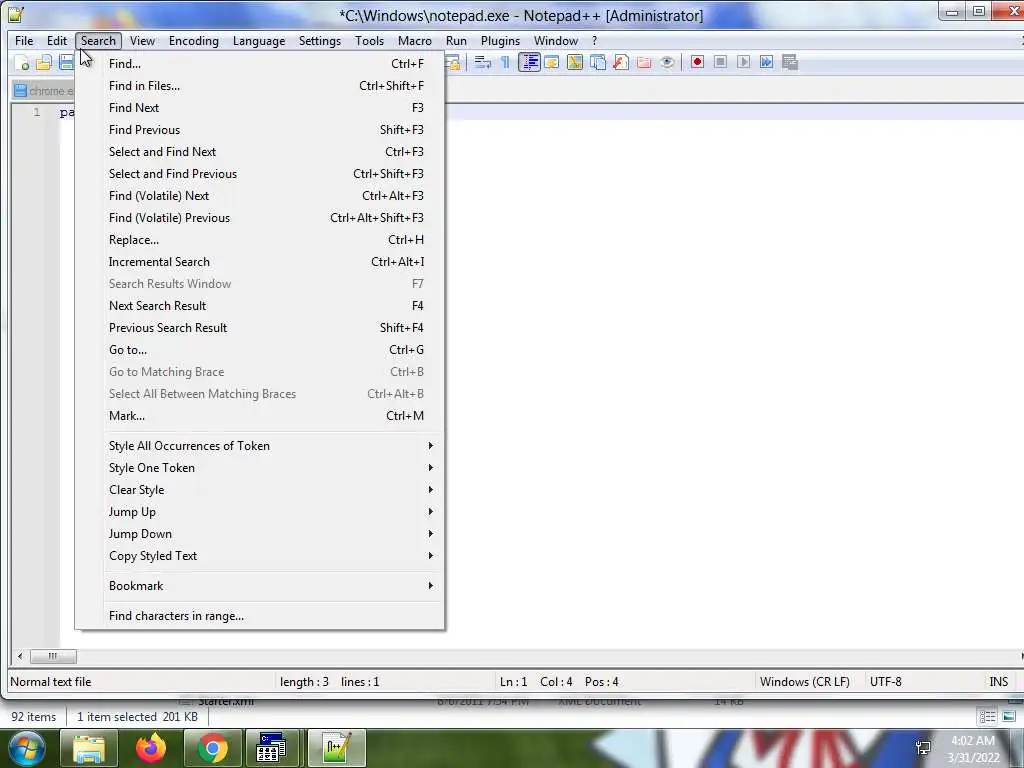Start macro recording with the red Record icon

click(x=697, y=62)
